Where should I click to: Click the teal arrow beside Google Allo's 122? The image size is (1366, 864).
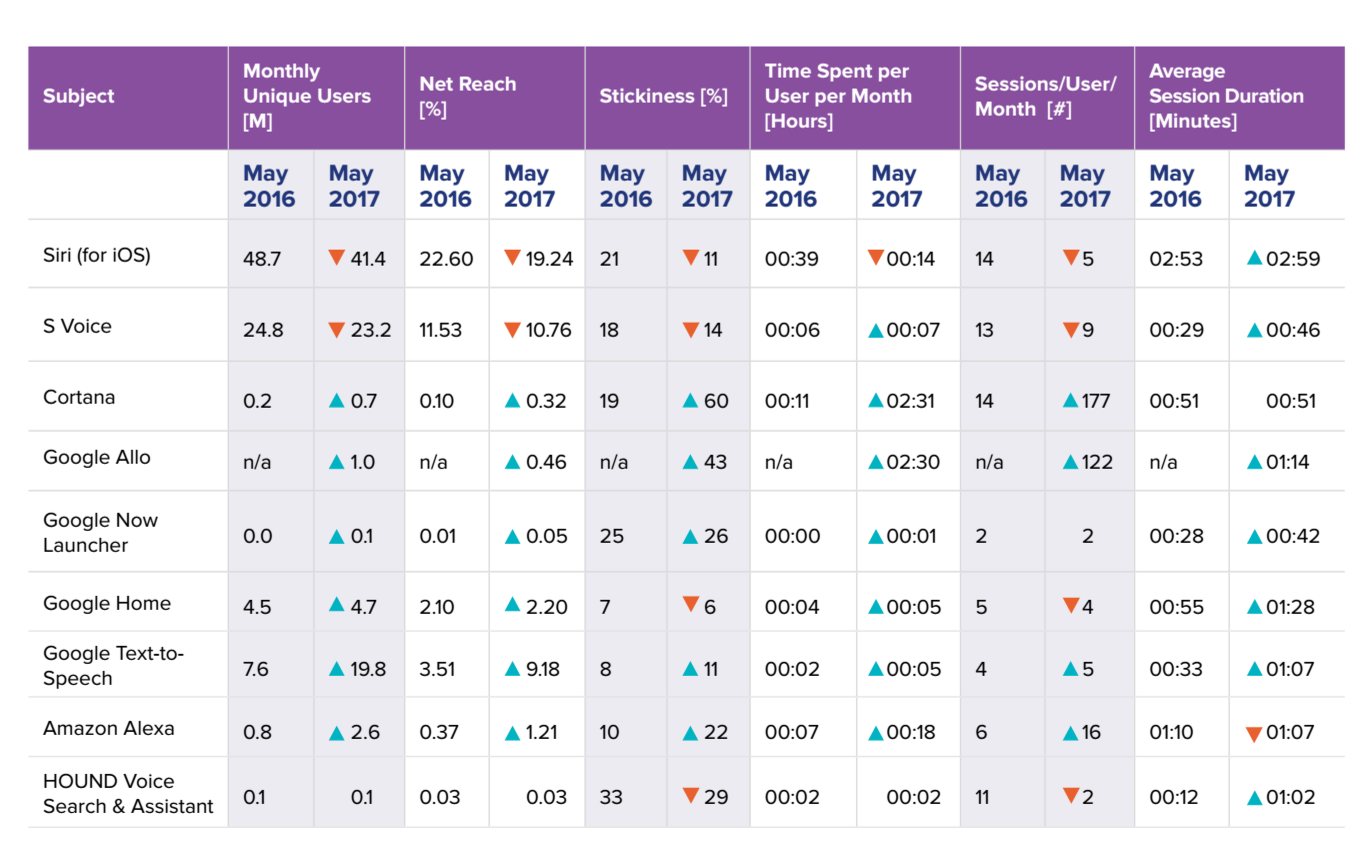click(1071, 461)
